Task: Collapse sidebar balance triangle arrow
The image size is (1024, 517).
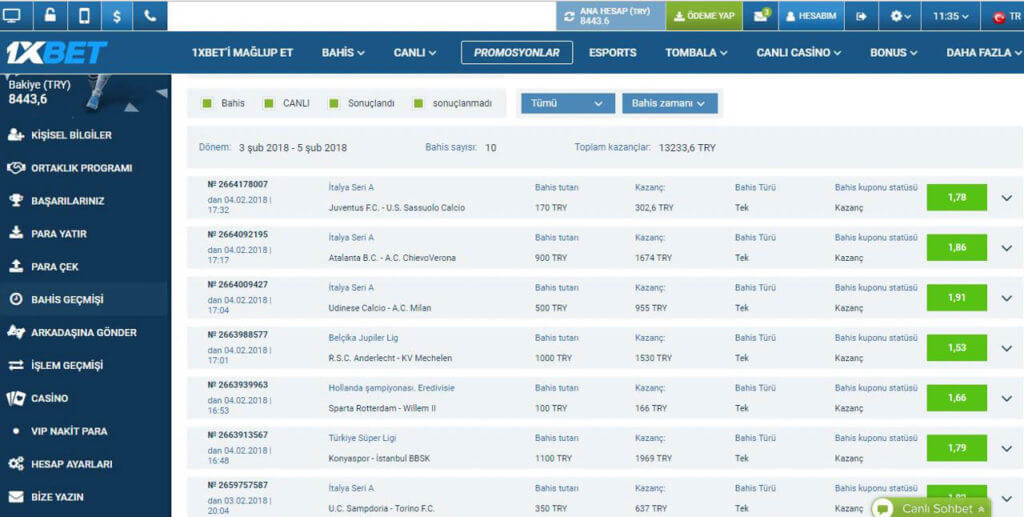Action: click(161, 93)
